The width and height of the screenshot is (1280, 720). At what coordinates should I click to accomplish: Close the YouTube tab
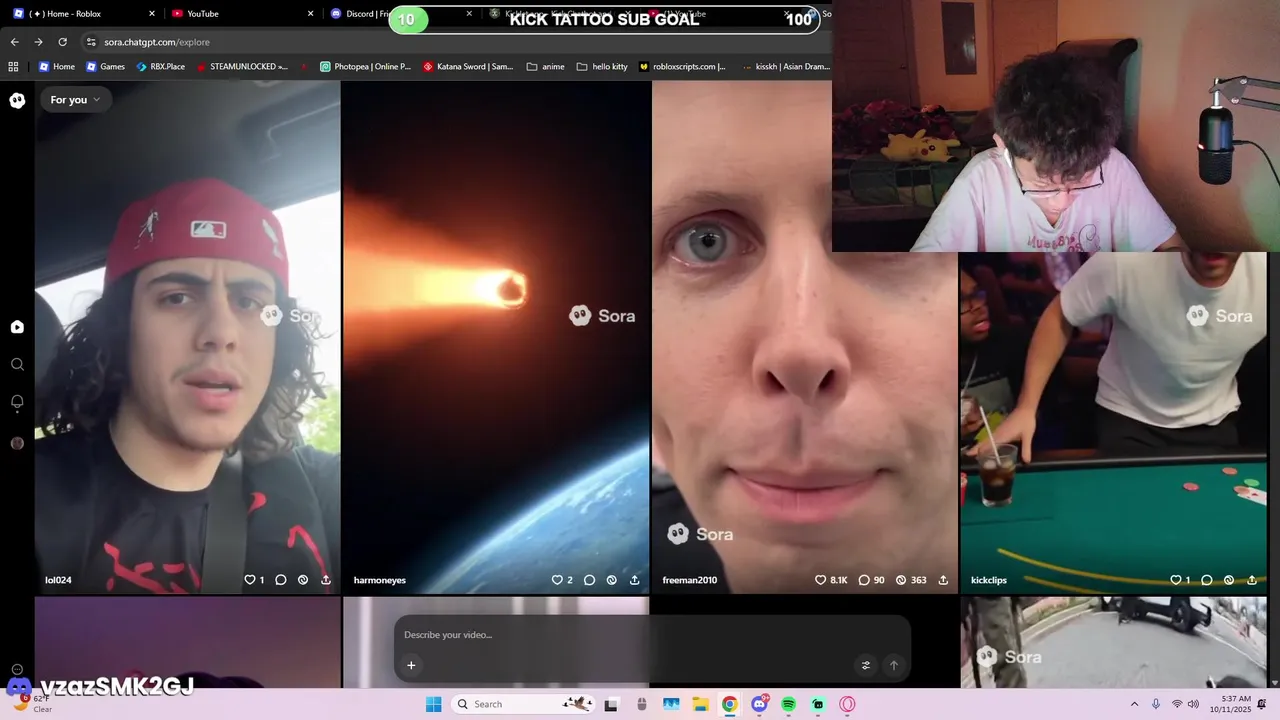[x=310, y=14]
